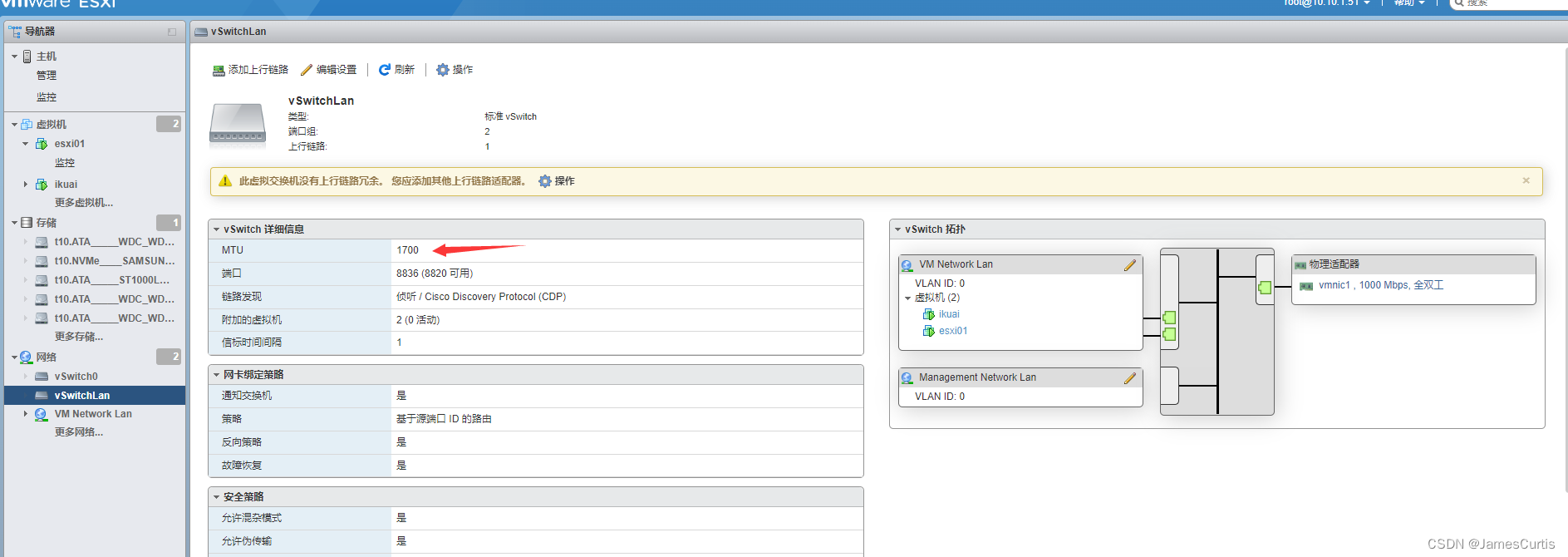Image resolution: width=1568 pixels, height=557 pixels.
Task: Collapse 网卡绑定策略 section
Action: (x=216, y=375)
